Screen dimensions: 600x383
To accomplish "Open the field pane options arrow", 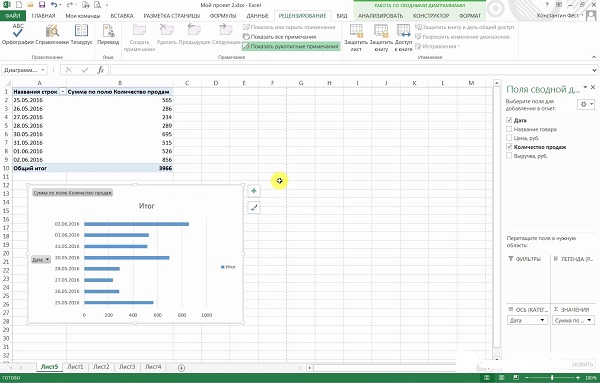I will [x=585, y=88].
